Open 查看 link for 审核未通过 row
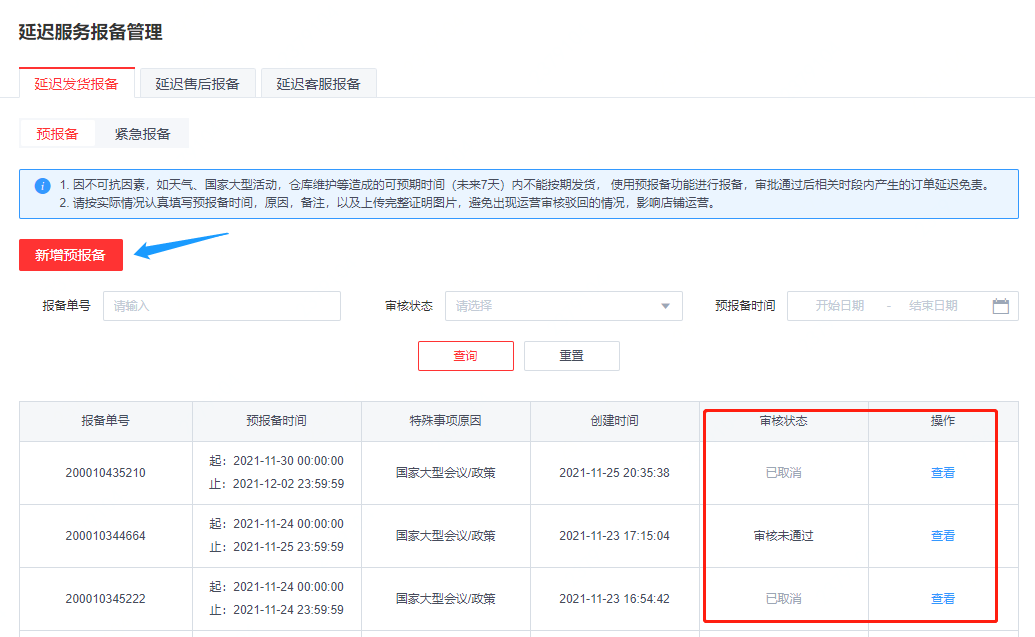 [942, 536]
